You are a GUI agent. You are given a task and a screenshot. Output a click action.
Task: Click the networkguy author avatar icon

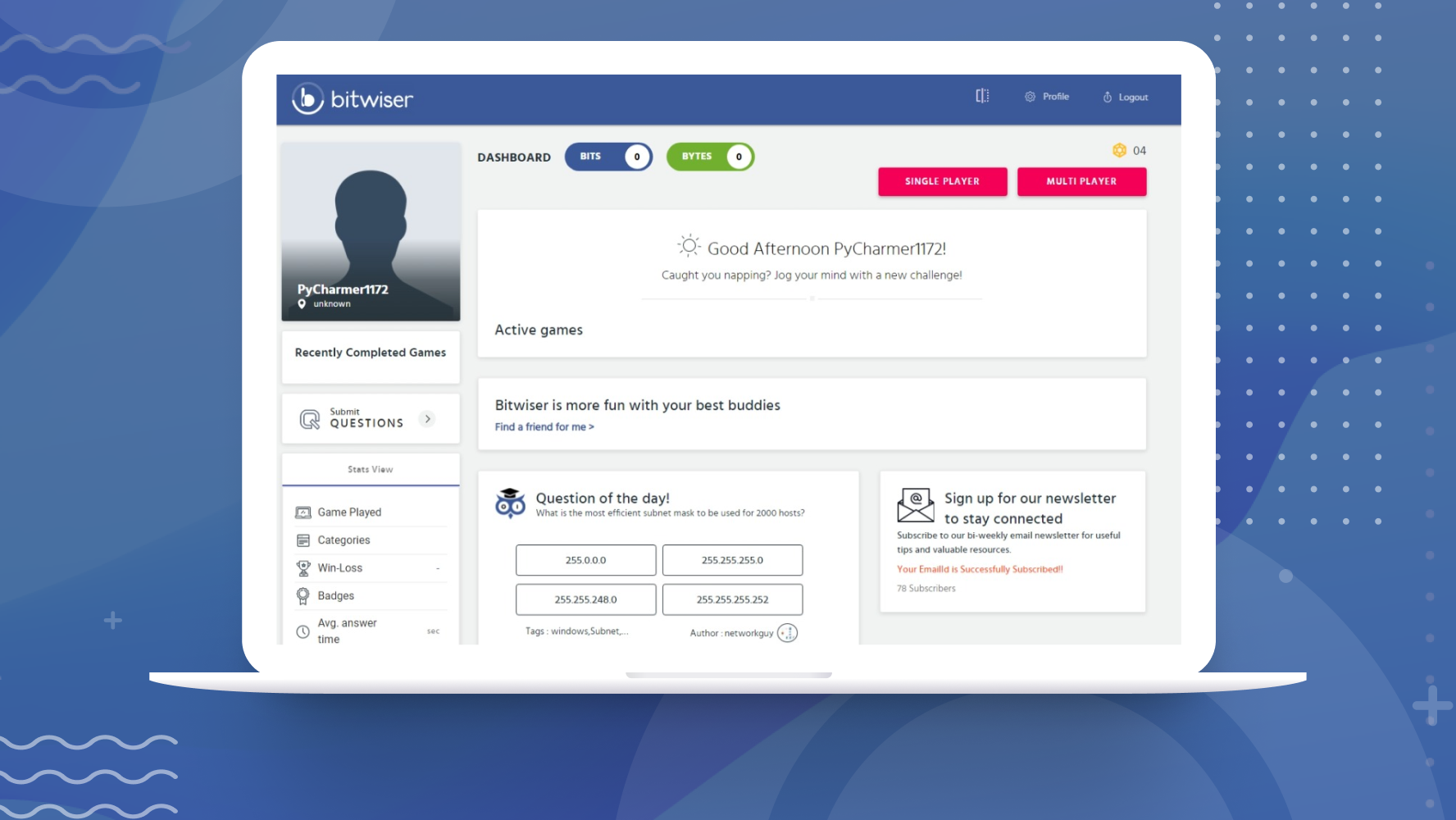coord(786,632)
